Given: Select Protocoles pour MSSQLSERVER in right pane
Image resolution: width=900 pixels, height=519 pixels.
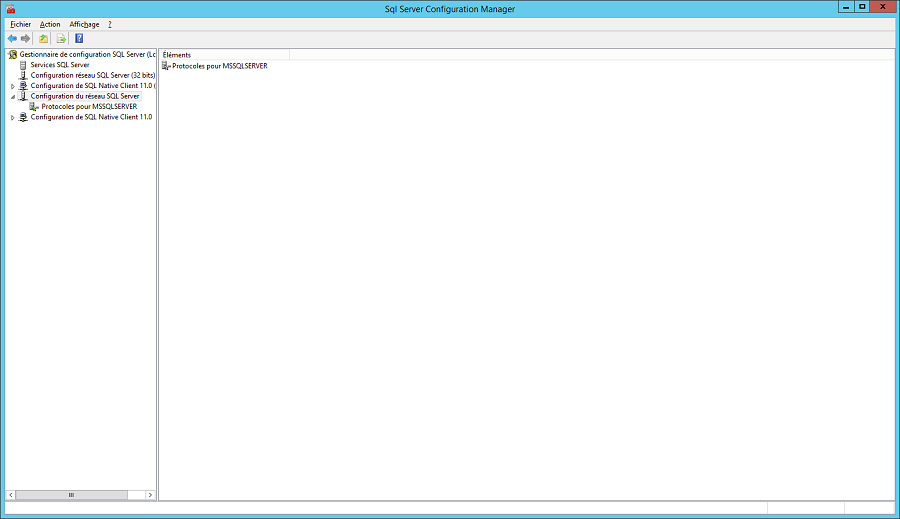Looking at the screenshot, I should [220, 66].
